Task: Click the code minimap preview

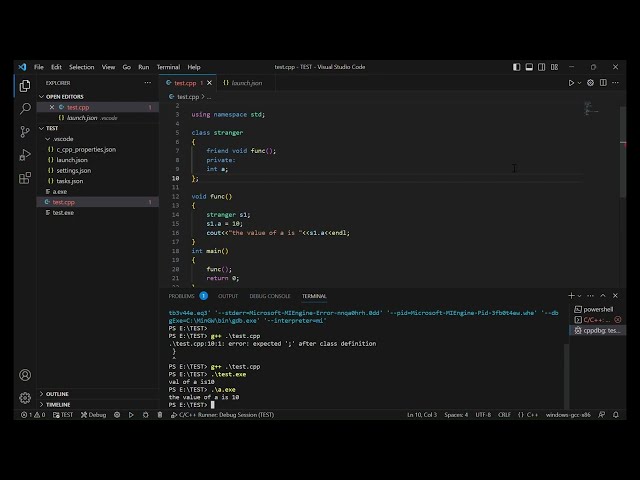Action: (x=591, y=109)
